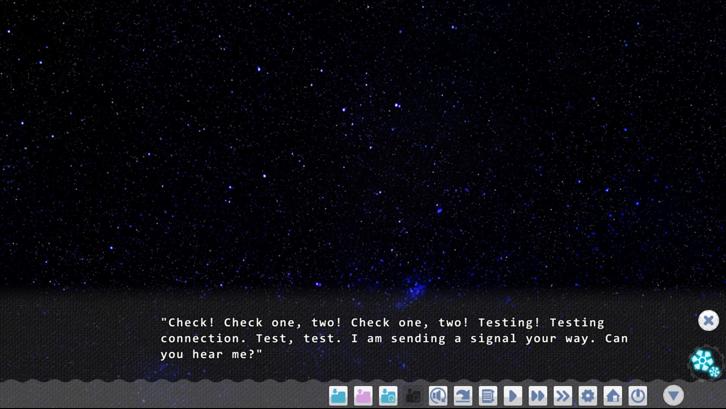Click the teal snowflake emblem
The height and width of the screenshot is (409, 726).
706,363
